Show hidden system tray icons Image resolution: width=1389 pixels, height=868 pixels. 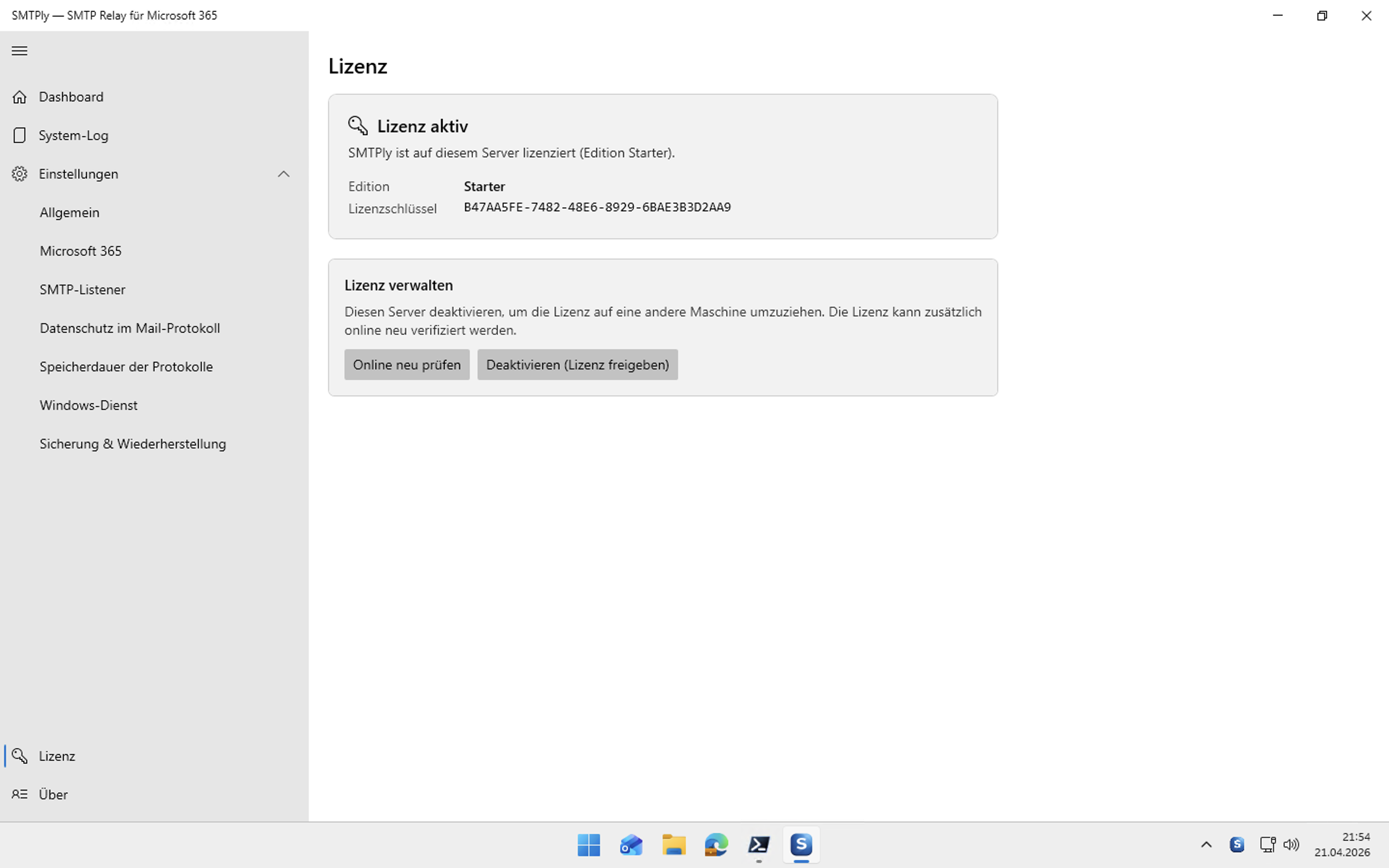1206,844
